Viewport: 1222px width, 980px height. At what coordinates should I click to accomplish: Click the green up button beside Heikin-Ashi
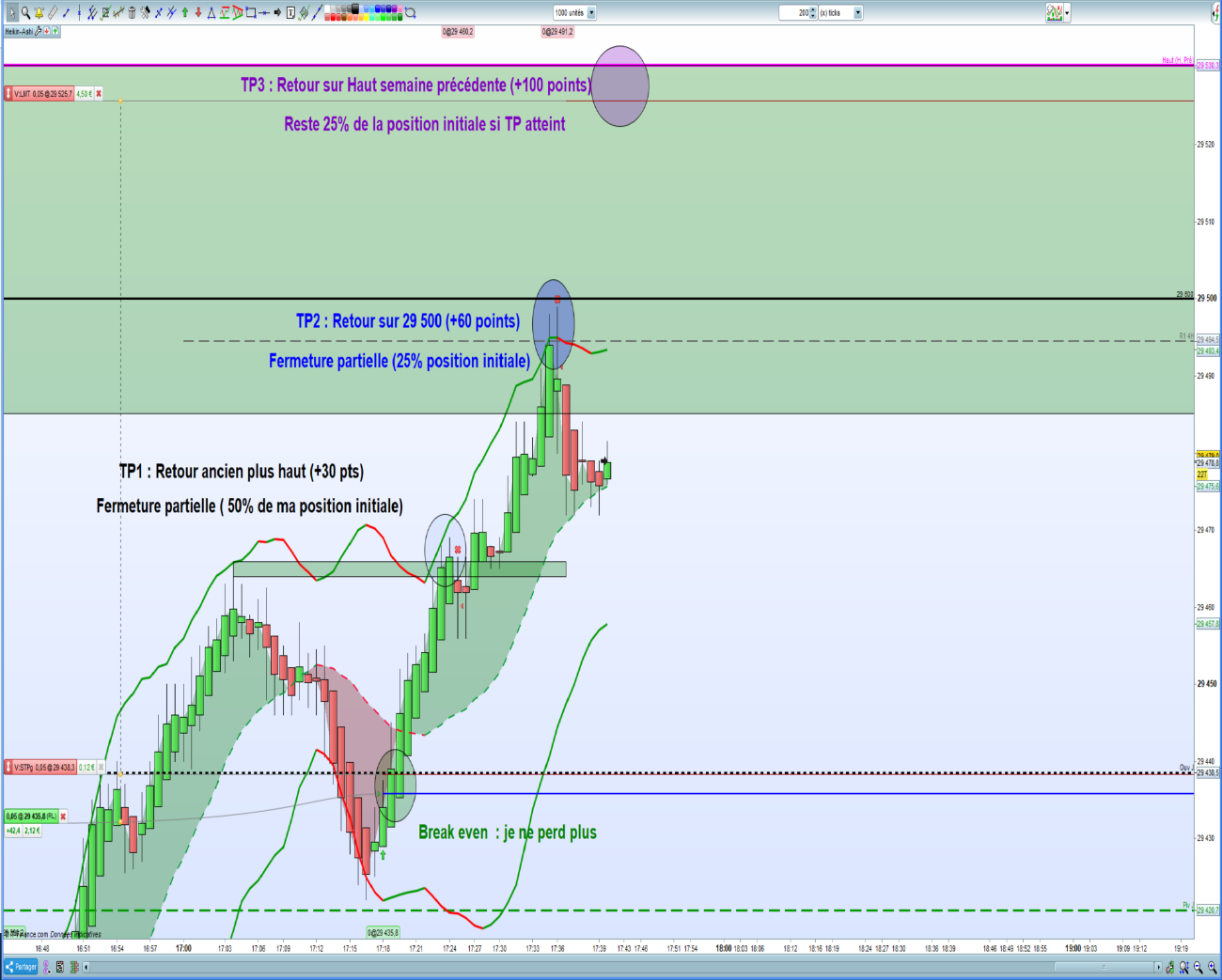[x=56, y=31]
